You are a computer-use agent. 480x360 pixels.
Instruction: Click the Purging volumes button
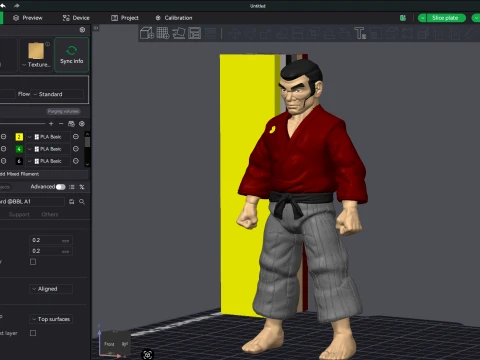pos(63,111)
